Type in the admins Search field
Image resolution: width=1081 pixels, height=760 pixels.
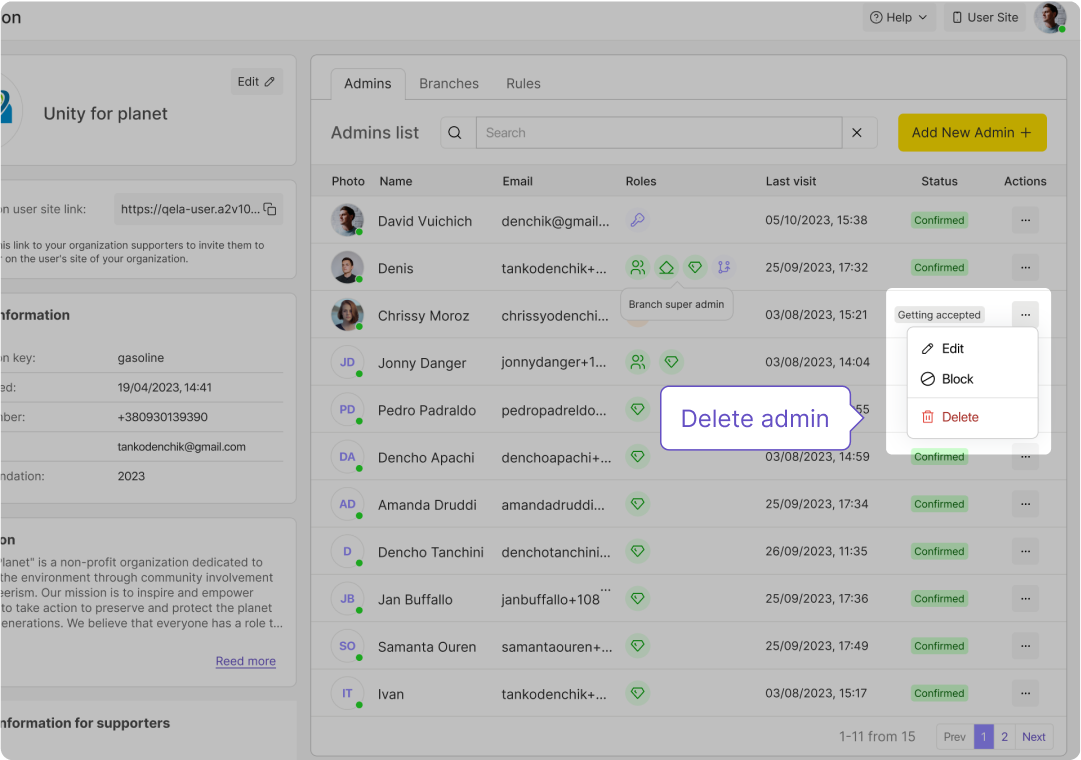tap(658, 133)
